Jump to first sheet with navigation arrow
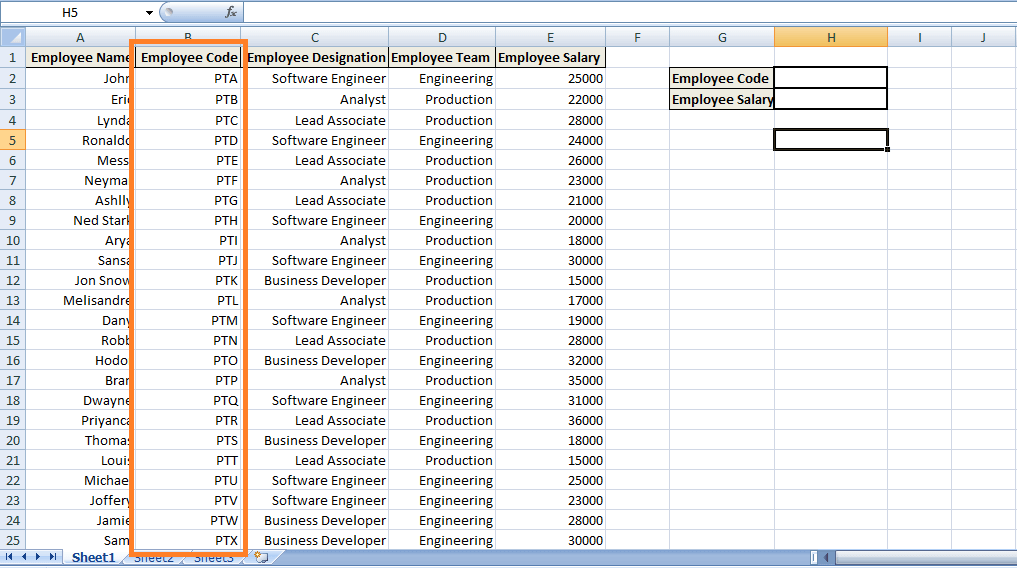The height and width of the screenshot is (568, 1017). point(11,557)
